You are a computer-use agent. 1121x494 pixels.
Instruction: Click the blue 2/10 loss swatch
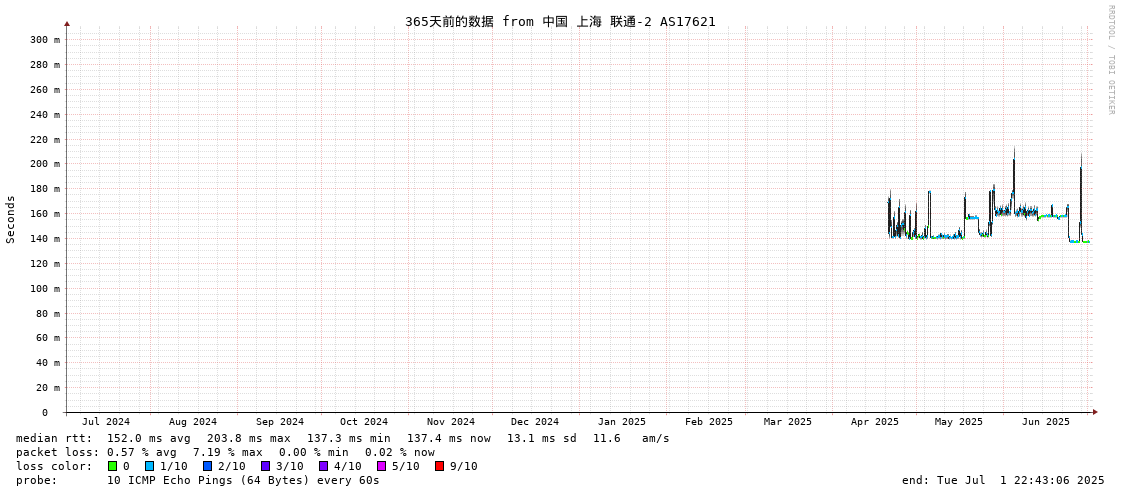[x=208, y=466]
